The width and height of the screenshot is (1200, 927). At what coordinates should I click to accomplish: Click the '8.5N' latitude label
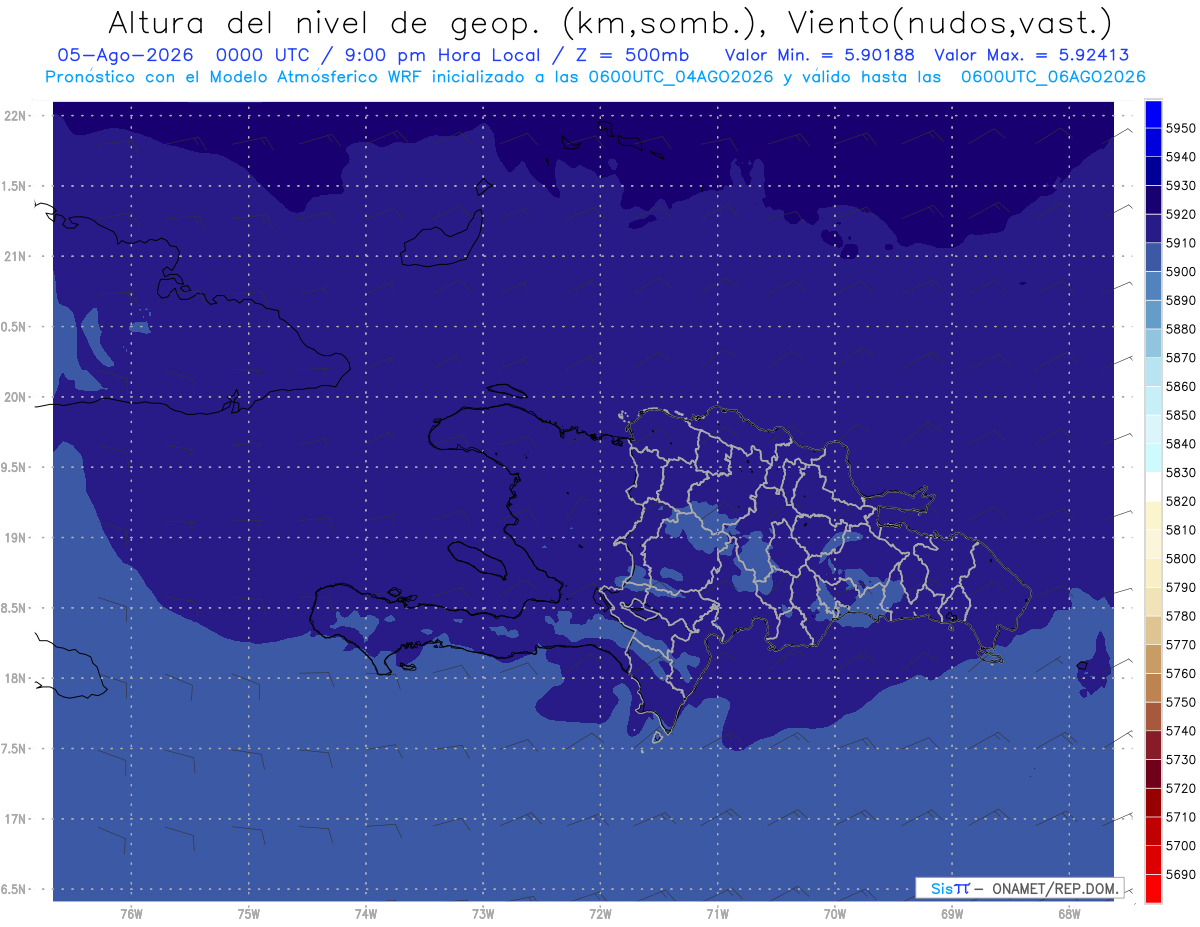pyautogui.click(x=14, y=608)
